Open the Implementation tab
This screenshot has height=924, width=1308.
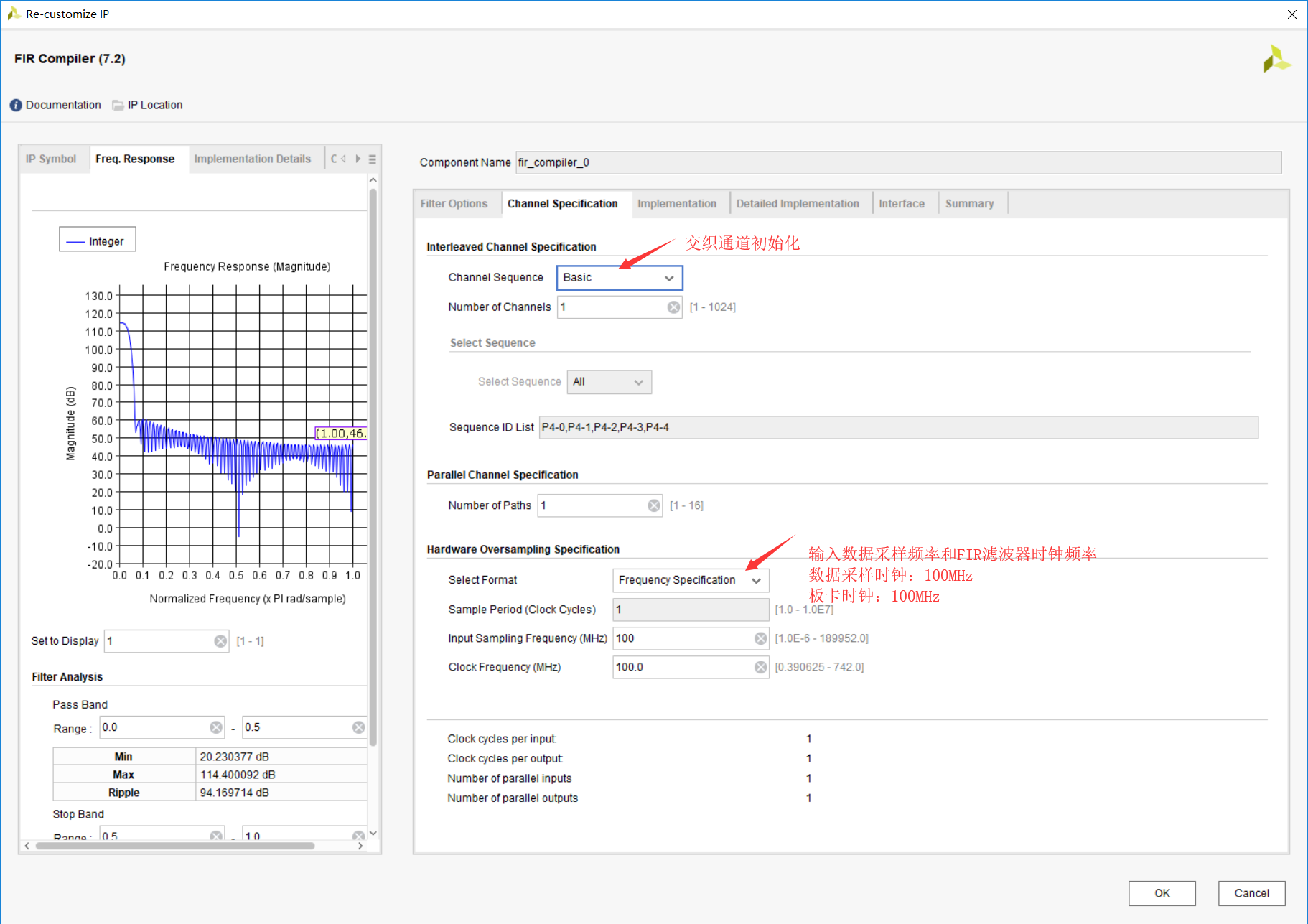[677, 204]
